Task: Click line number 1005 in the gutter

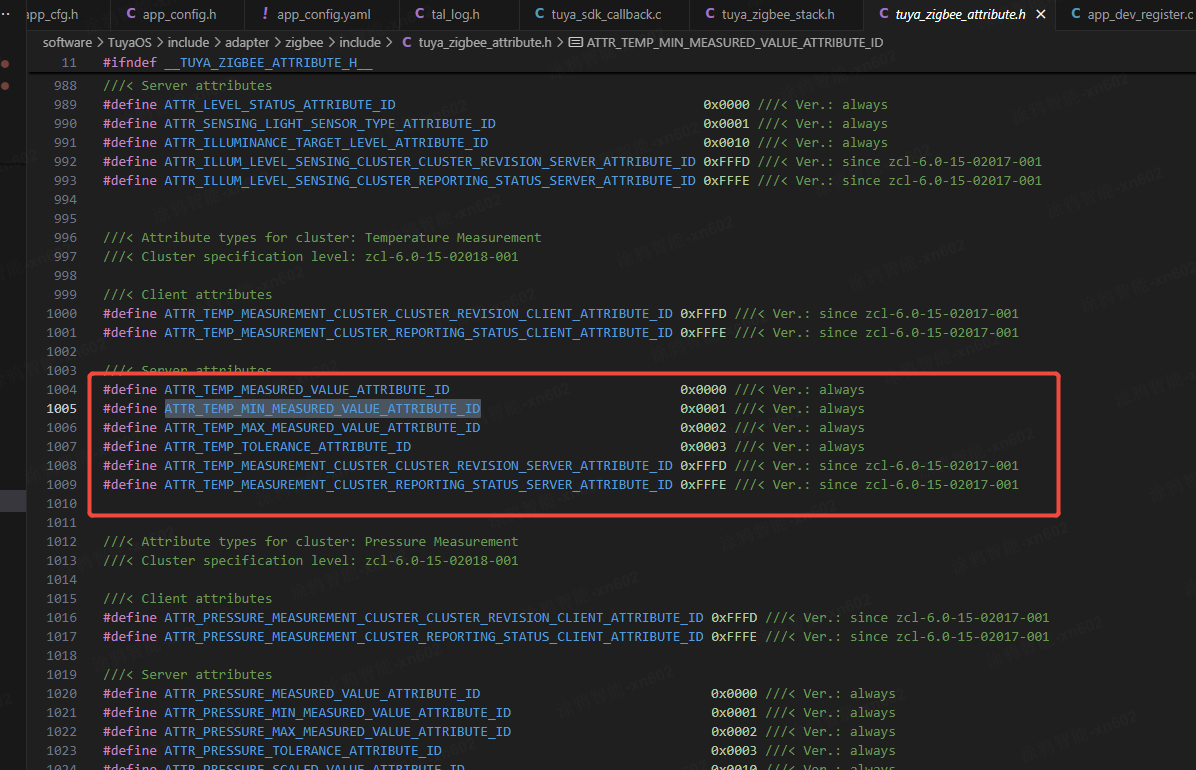Action: pos(61,409)
